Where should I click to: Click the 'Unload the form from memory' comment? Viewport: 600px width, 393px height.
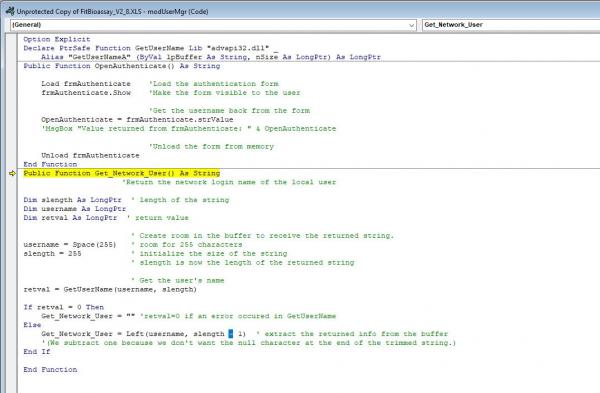tap(211, 147)
